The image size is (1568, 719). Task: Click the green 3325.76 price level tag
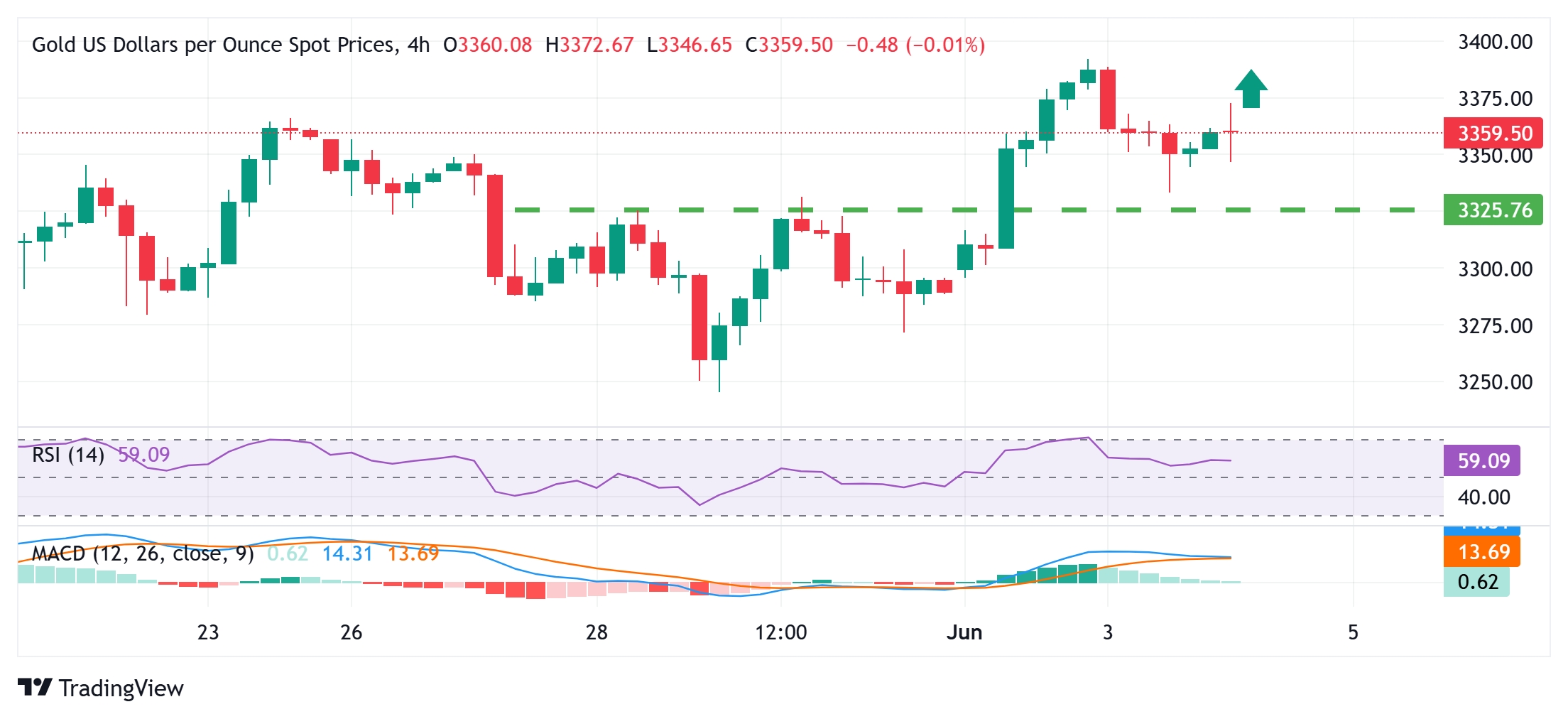tap(1493, 210)
